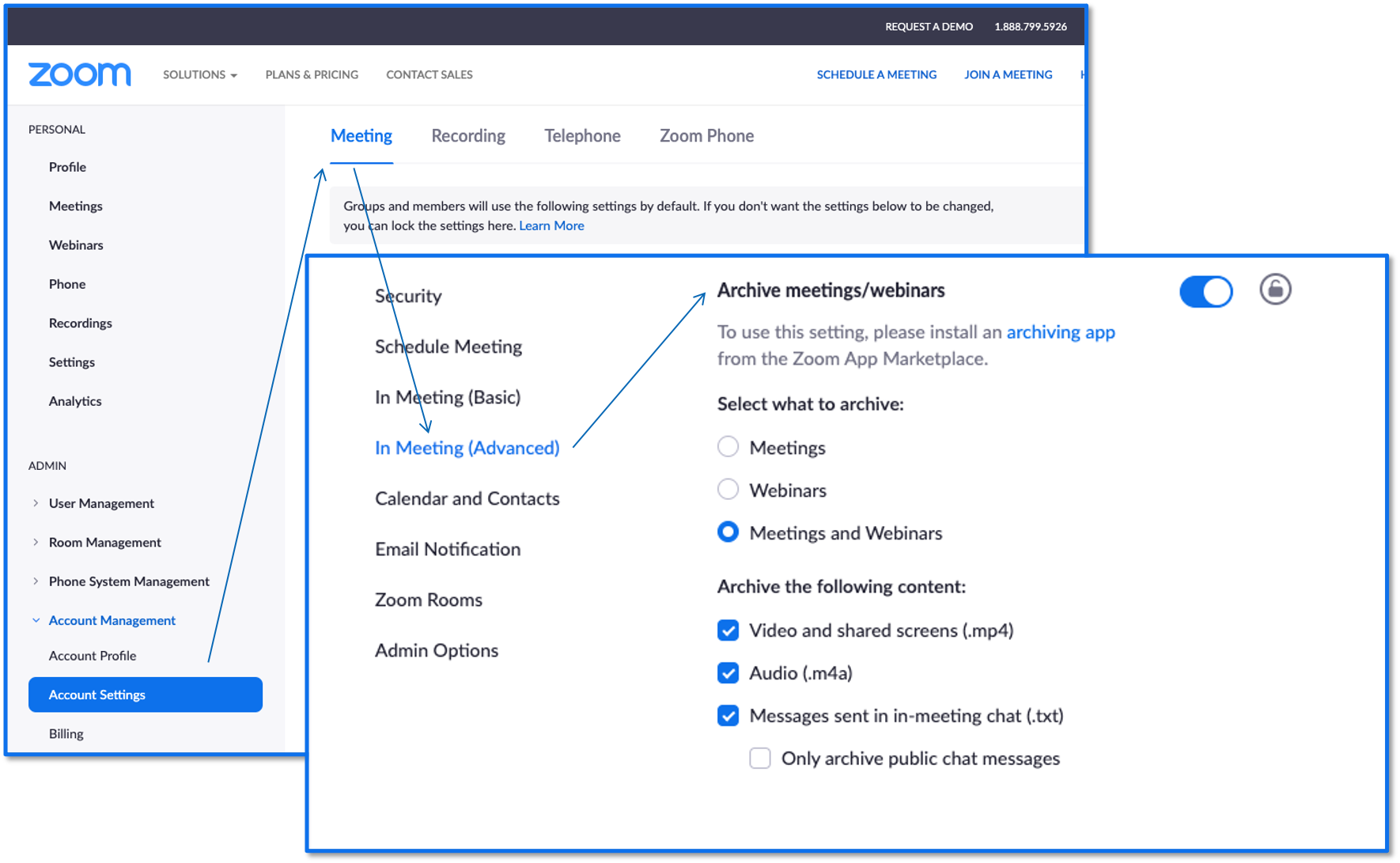1400x863 pixels.
Task: Select Account Settings in sidebar
Action: click(x=146, y=695)
